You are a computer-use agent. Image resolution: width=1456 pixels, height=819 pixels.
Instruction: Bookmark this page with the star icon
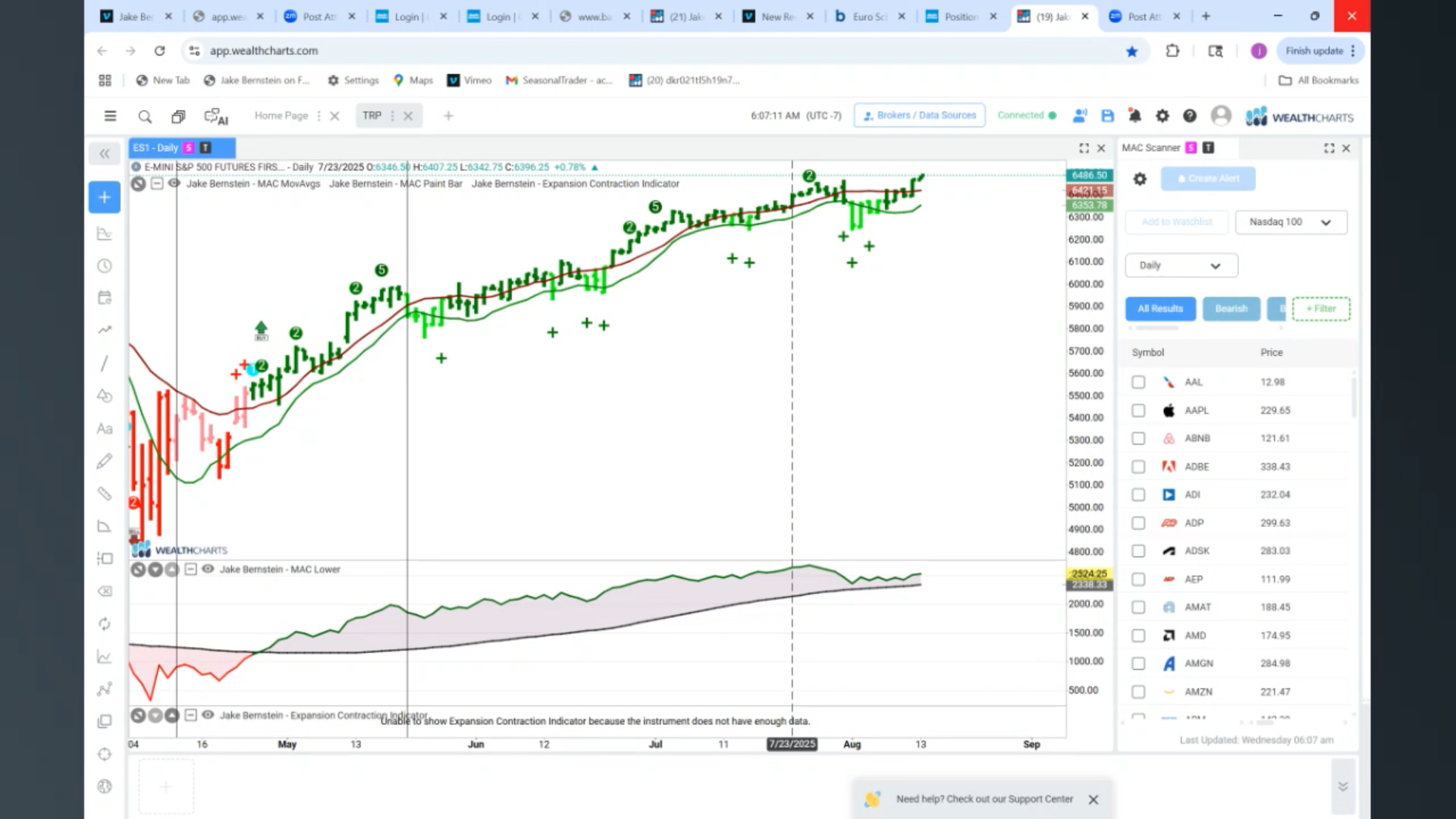click(x=1131, y=51)
